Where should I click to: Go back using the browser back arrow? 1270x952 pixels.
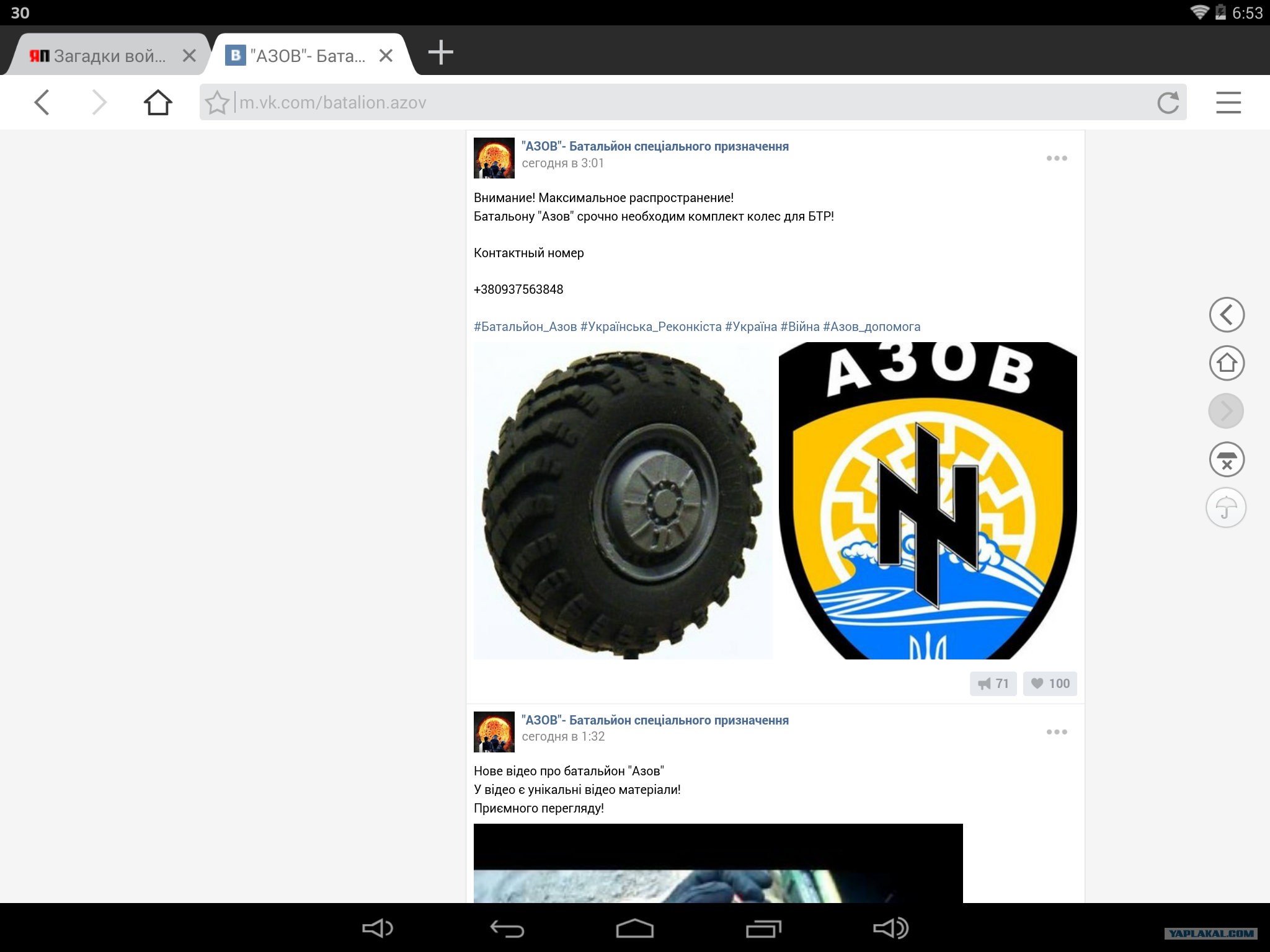(x=42, y=102)
